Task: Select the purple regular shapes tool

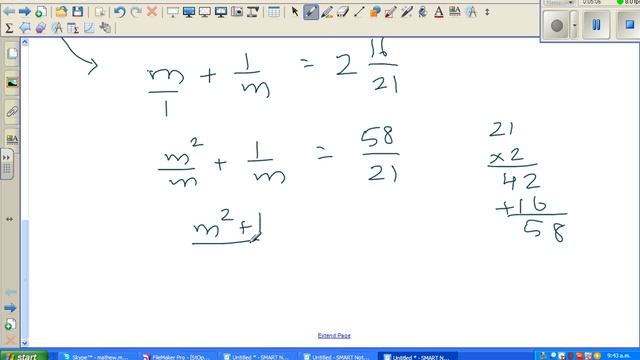Action: coord(41,28)
